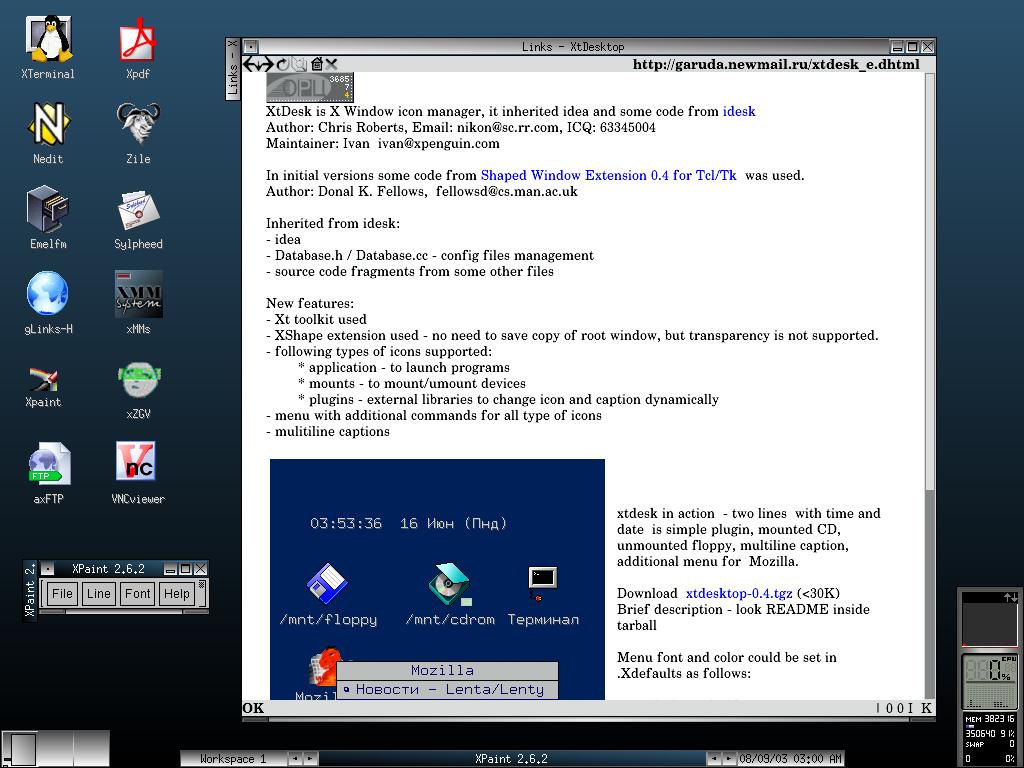Click the URL address field in Links
This screenshot has height=768, width=1024.
pos(776,64)
